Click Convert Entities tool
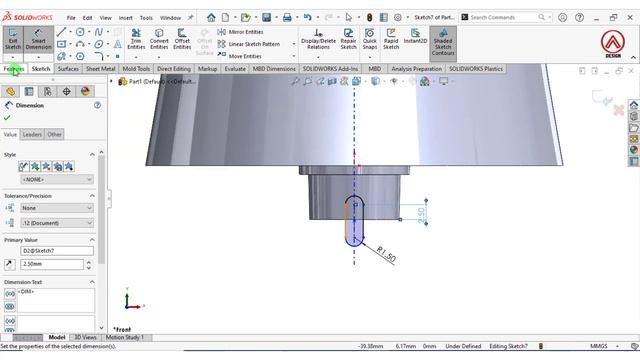Image resolution: width=640 pixels, height=360 pixels. click(x=159, y=39)
